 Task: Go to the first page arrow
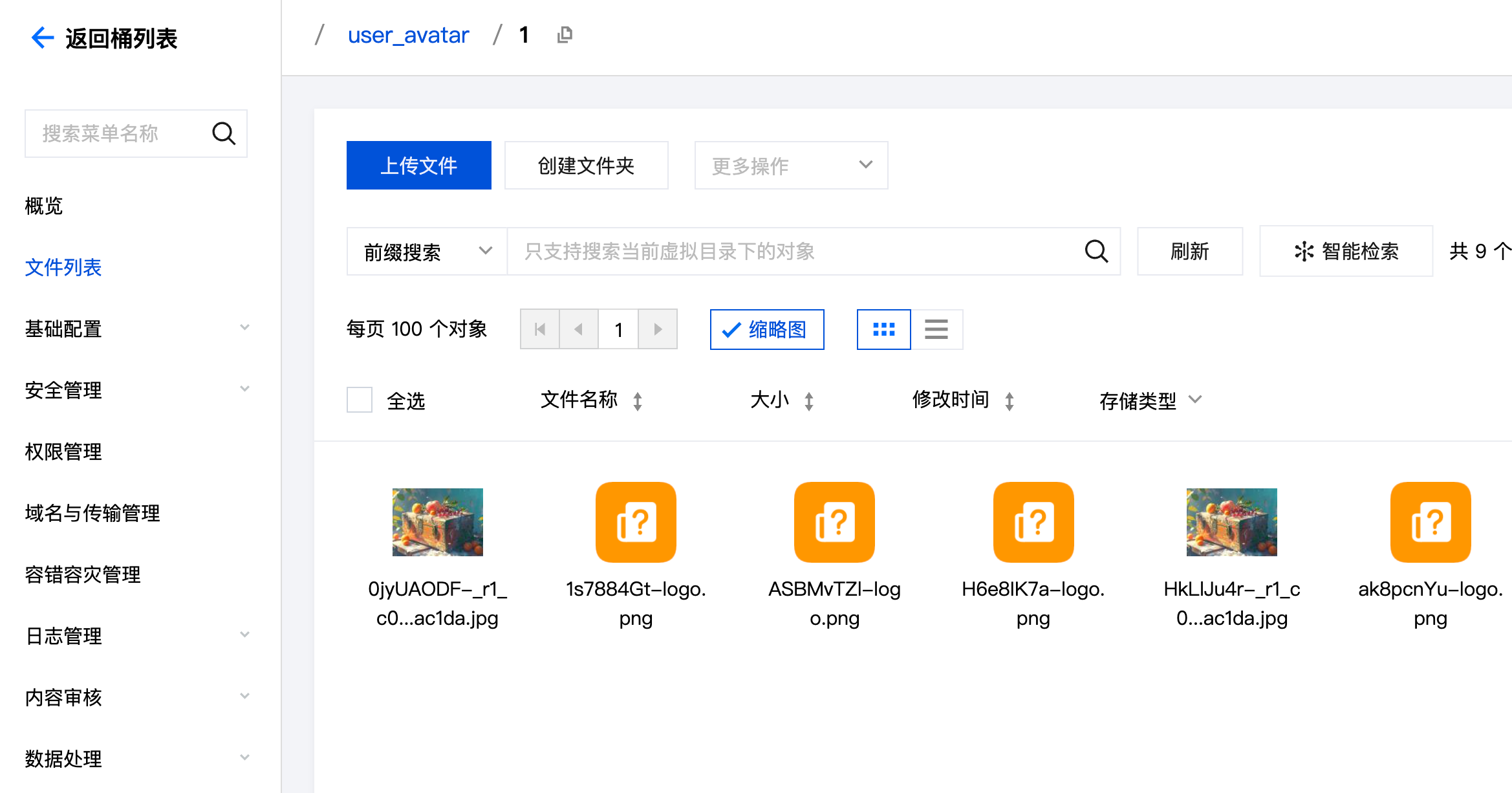coord(540,329)
